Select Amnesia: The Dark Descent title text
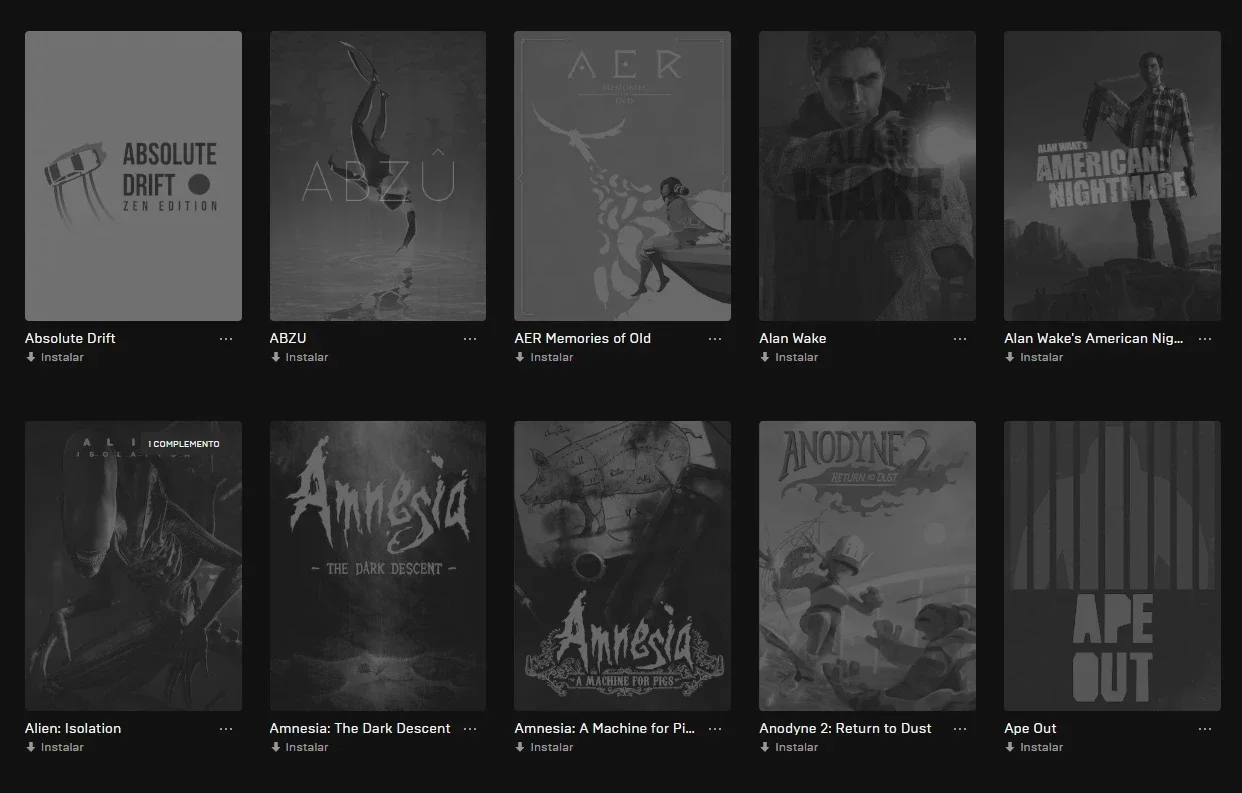This screenshot has width=1242, height=793. 360,728
